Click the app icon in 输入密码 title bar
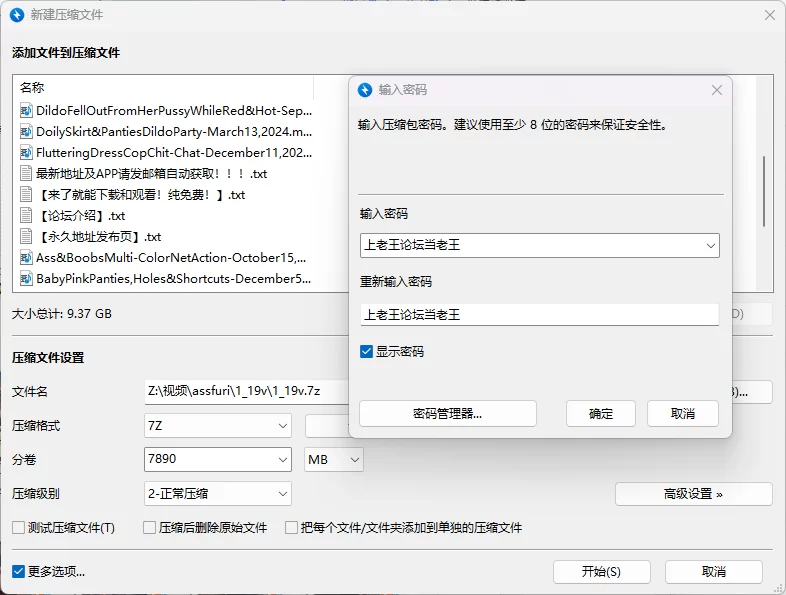786x595 pixels. 365,90
